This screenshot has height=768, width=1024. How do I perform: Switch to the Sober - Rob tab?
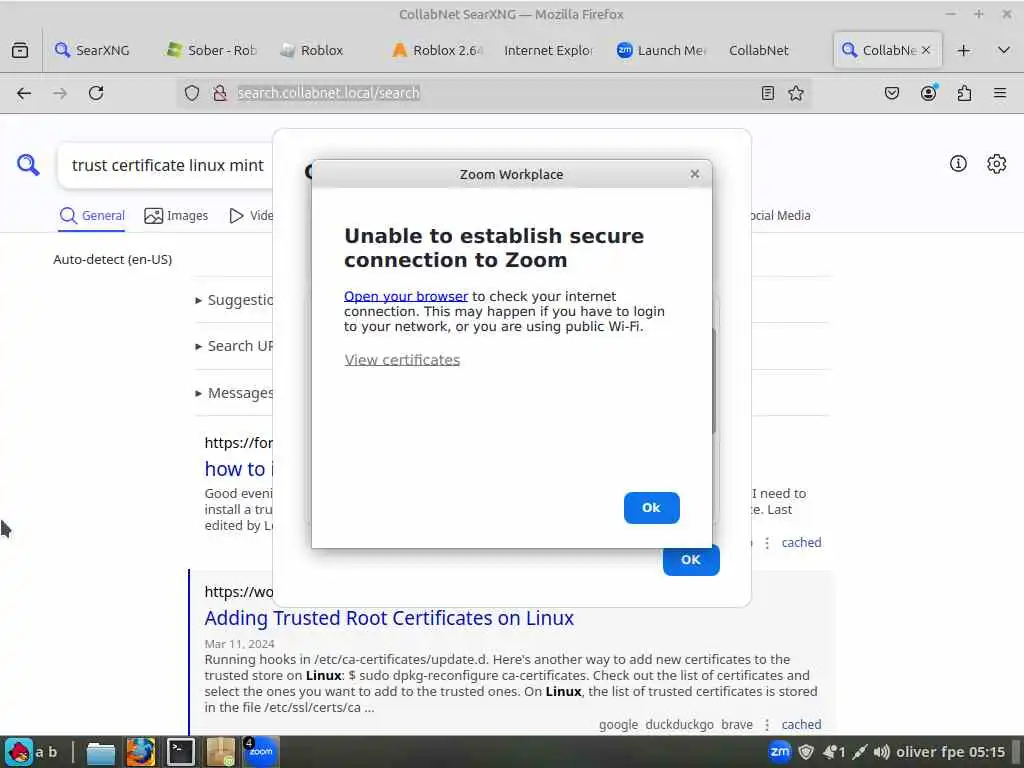[211, 50]
